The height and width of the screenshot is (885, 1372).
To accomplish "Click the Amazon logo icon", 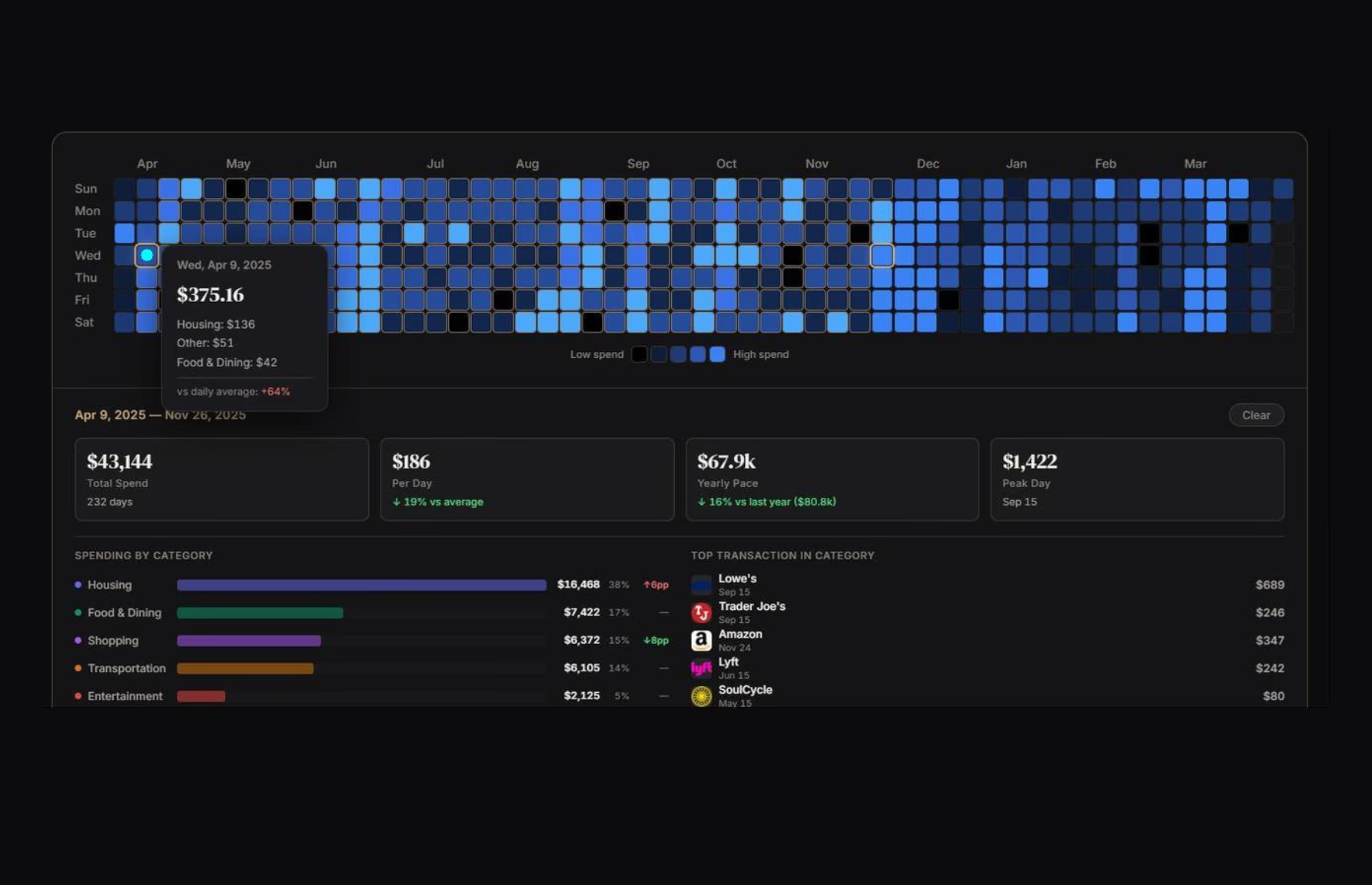I will point(701,641).
